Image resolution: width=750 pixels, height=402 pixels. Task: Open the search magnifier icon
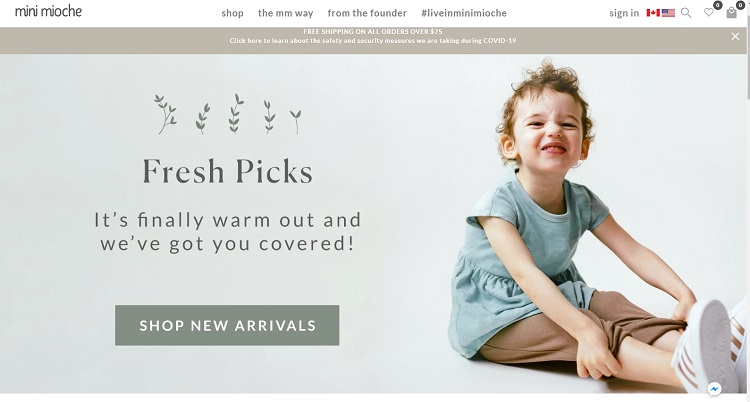686,13
